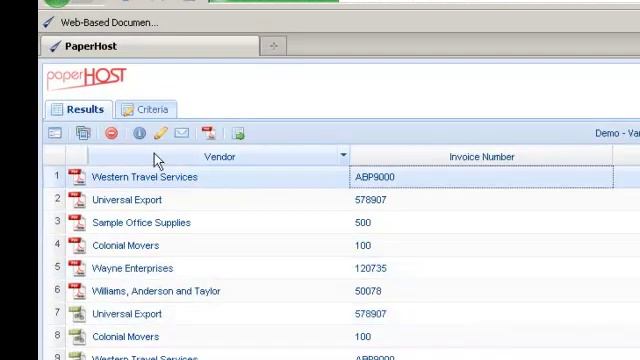Sort by Invoice Number column header
Screen dimensions: 640x360
pos(482,157)
